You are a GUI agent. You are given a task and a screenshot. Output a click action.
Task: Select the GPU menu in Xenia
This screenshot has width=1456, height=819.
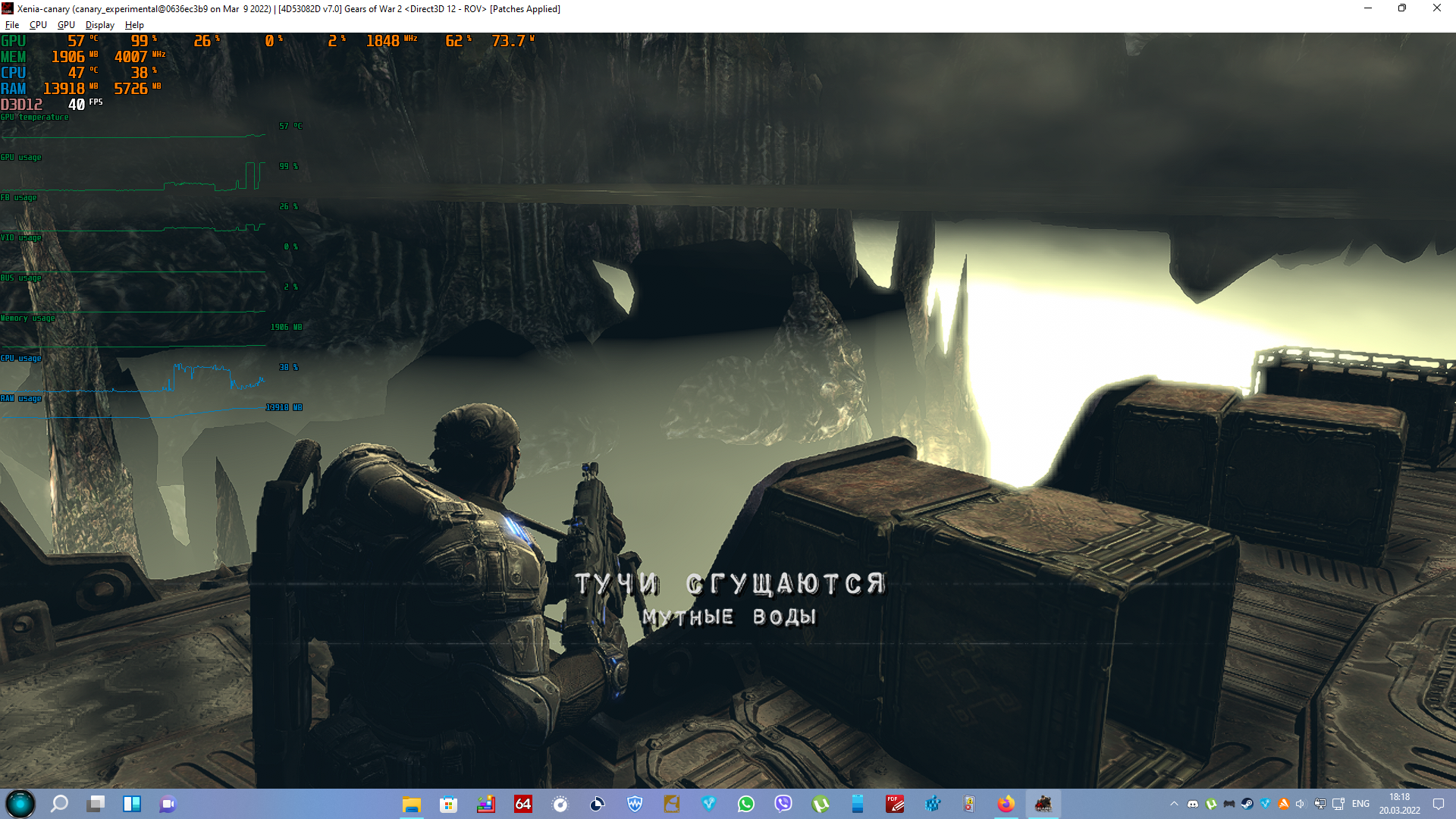(64, 25)
